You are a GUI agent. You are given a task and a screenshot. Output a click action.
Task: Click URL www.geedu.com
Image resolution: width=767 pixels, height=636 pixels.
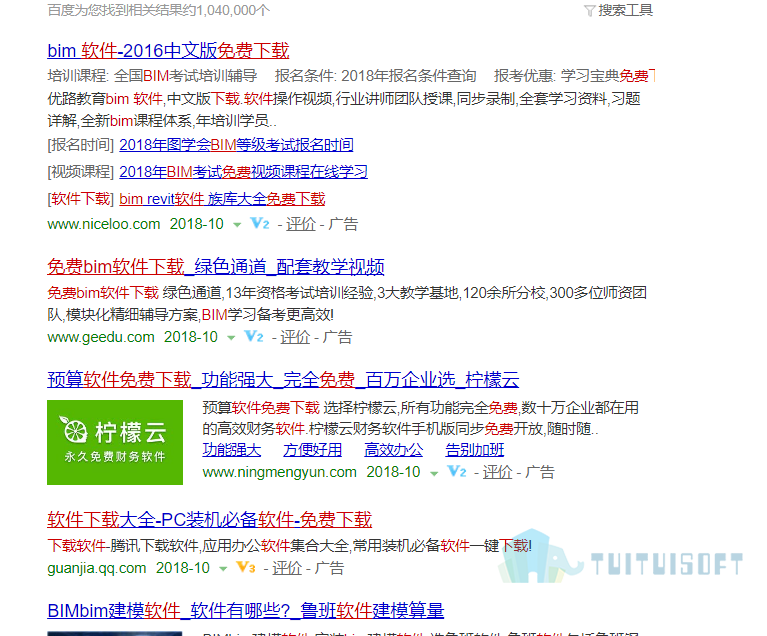(x=101, y=337)
